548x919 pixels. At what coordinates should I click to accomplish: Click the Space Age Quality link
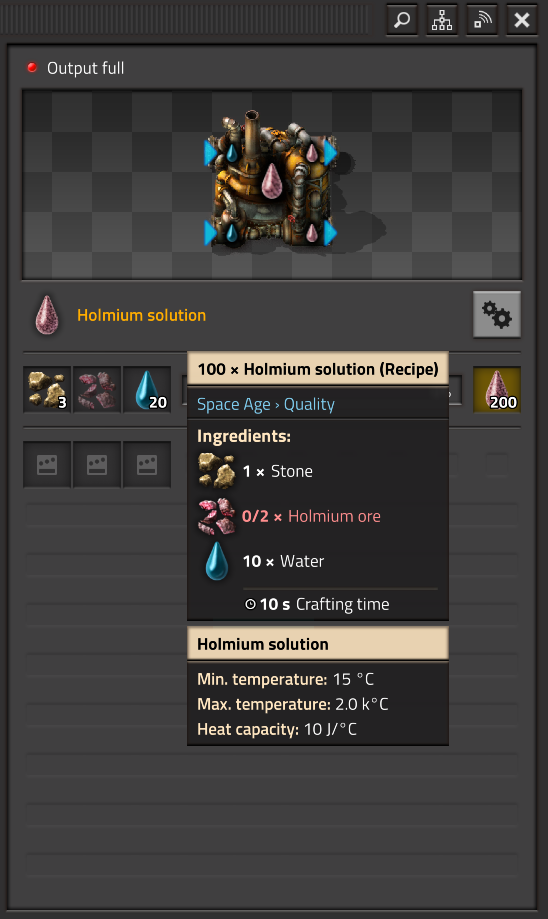coord(266,404)
